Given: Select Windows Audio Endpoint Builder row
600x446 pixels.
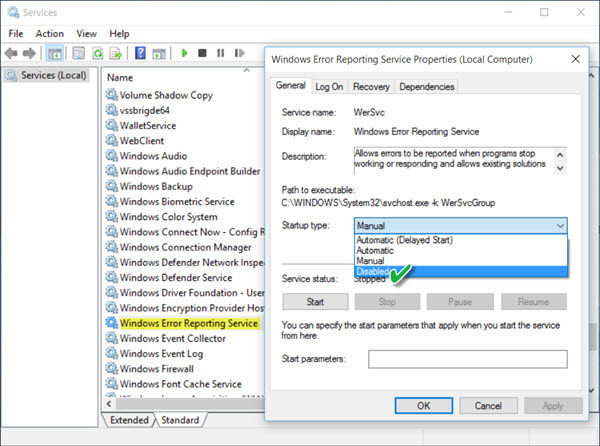Looking at the screenshot, I should point(183,171).
